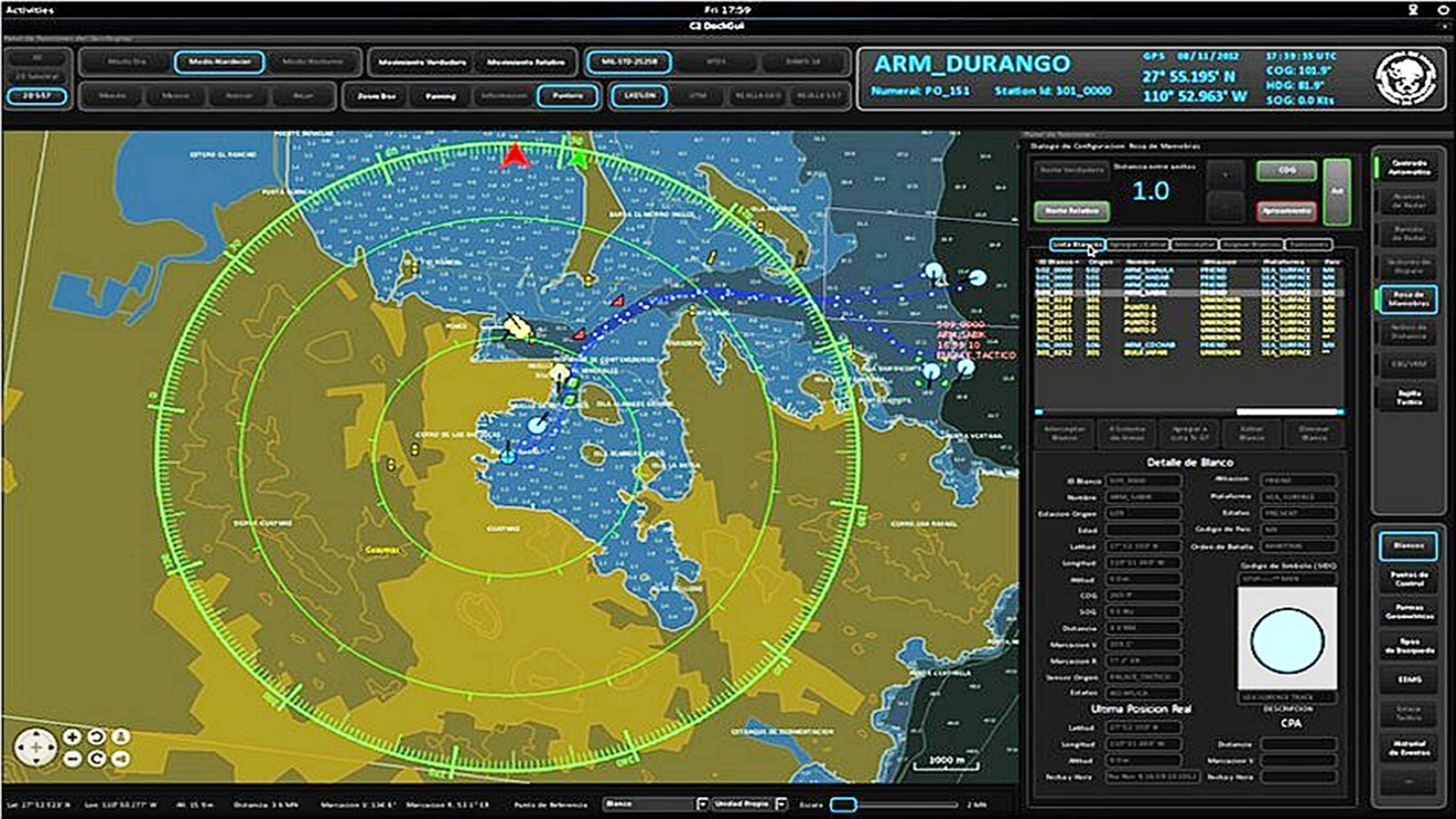Select the Norte Verdadero button
This screenshot has width=1456, height=819.
click(1072, 170)
